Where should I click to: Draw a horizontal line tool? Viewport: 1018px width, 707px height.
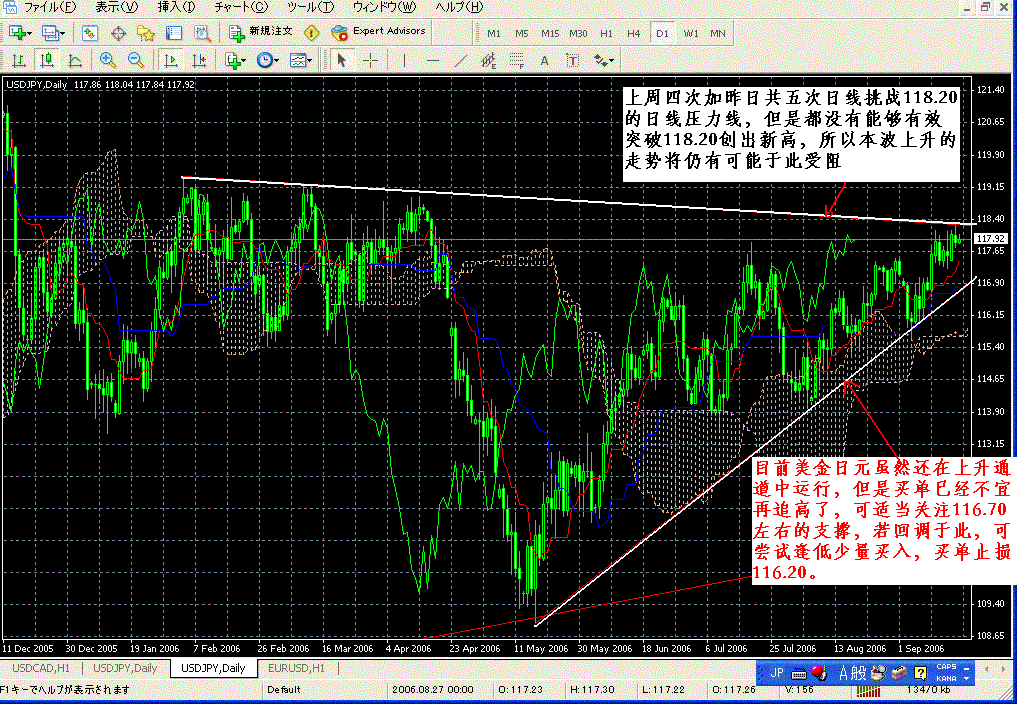tap(433, 60)
